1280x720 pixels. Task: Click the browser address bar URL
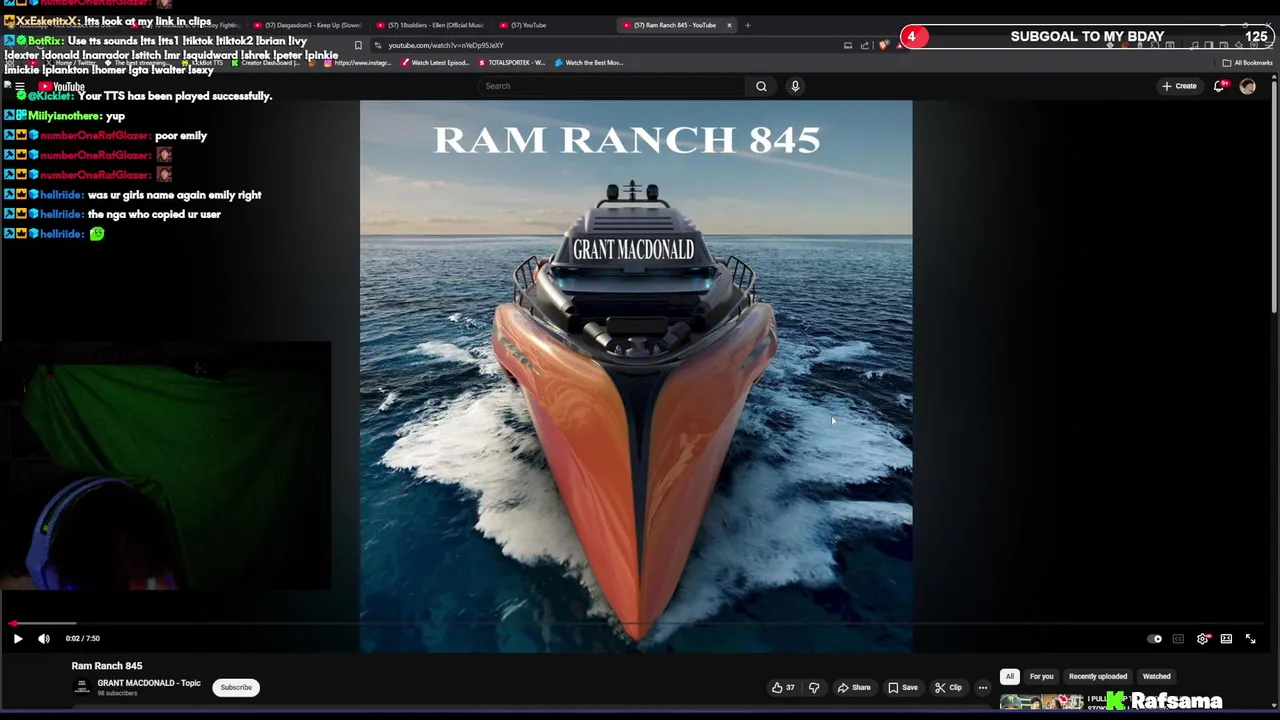[446, 45]
